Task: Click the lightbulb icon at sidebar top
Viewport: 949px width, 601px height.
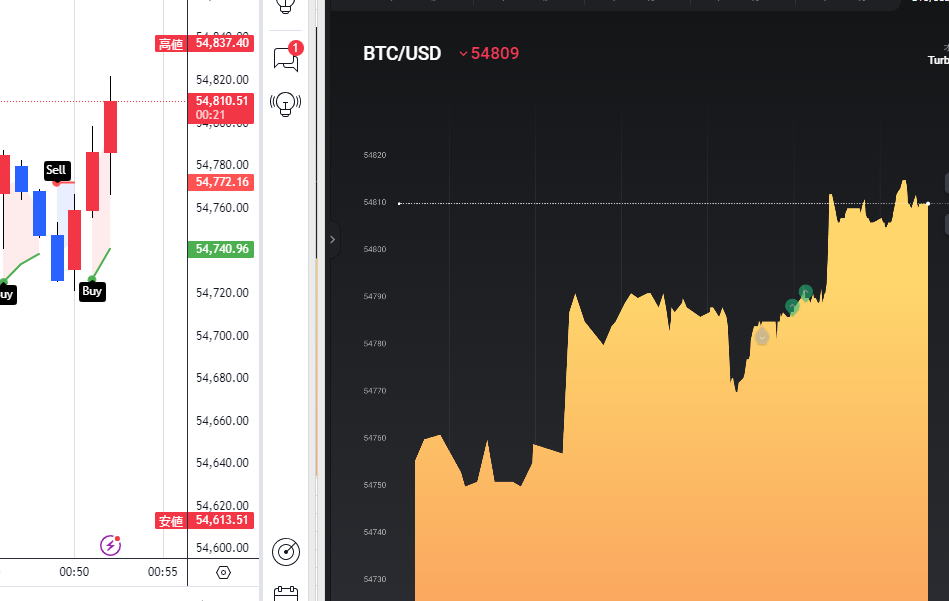Action: click(x=286, y=6)
